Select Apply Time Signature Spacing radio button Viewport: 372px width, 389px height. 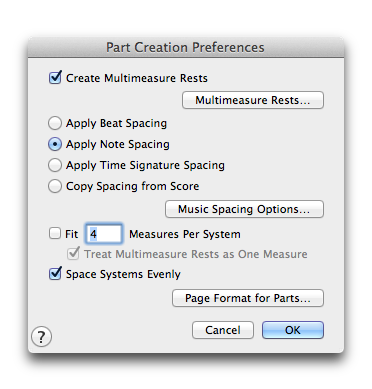tap(55, 165)
